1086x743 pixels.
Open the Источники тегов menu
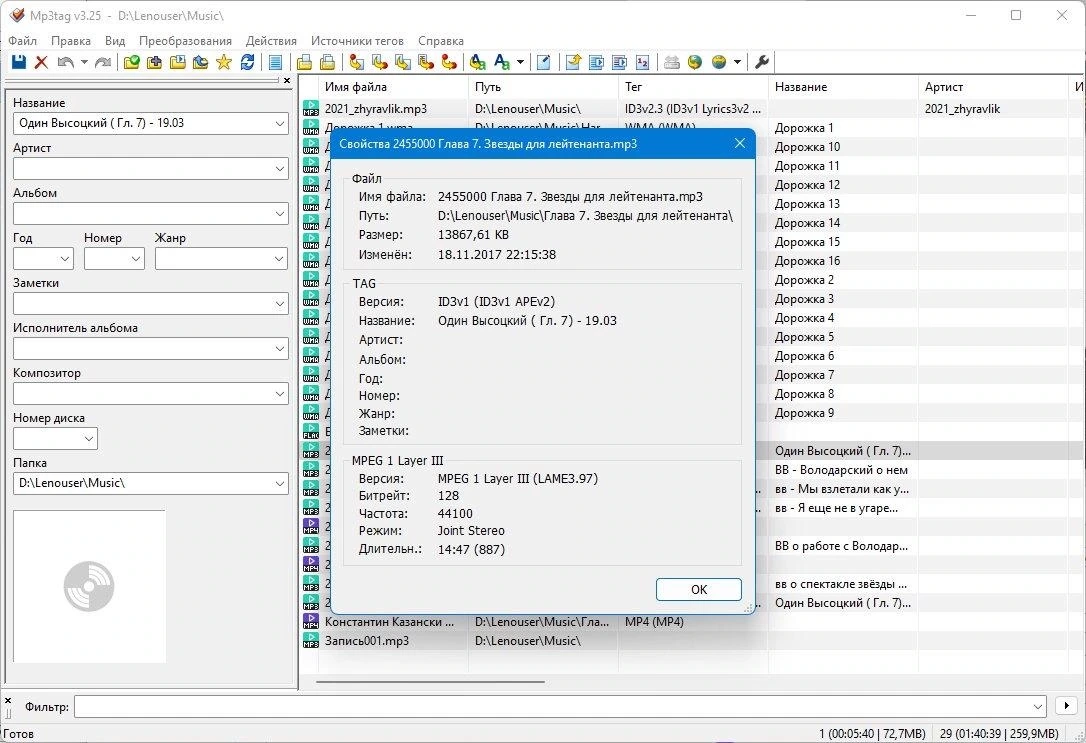(x=357, y=41)
